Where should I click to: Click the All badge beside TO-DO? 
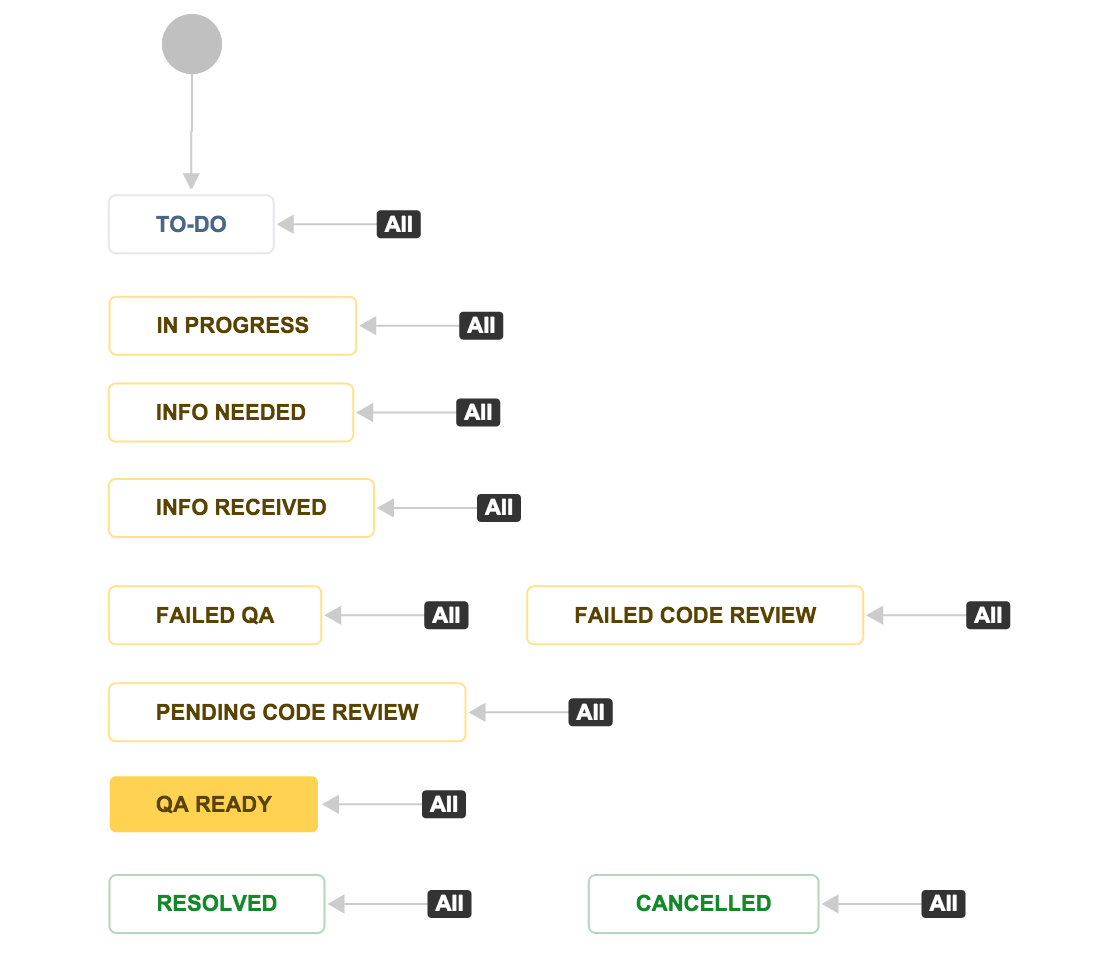pos(398,224)
